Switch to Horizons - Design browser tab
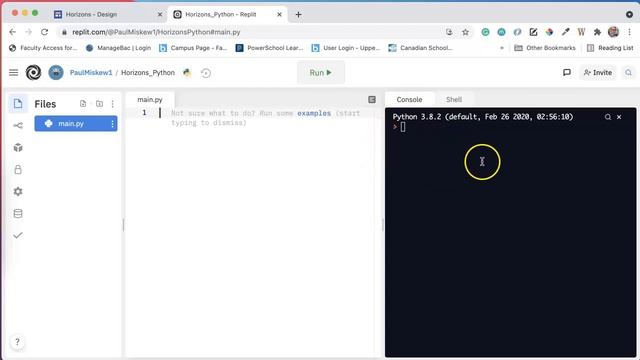640x360 pixels. click(108, 14)
